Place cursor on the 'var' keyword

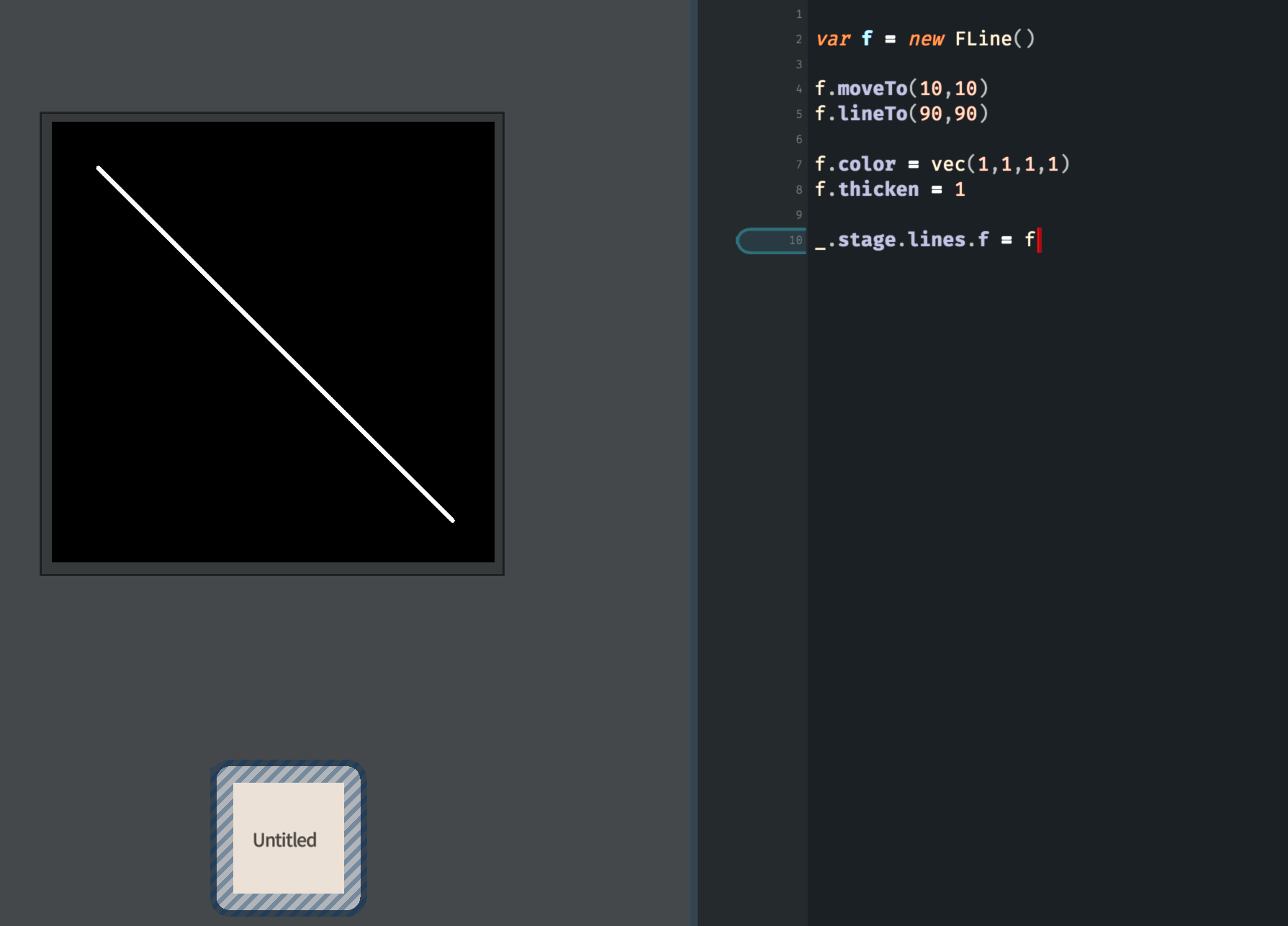pos(833,39)
